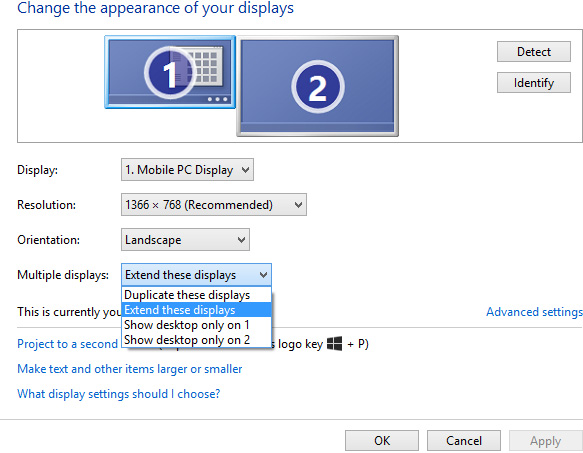Click the Detect button
583x453 pixels.
(534, 52)
